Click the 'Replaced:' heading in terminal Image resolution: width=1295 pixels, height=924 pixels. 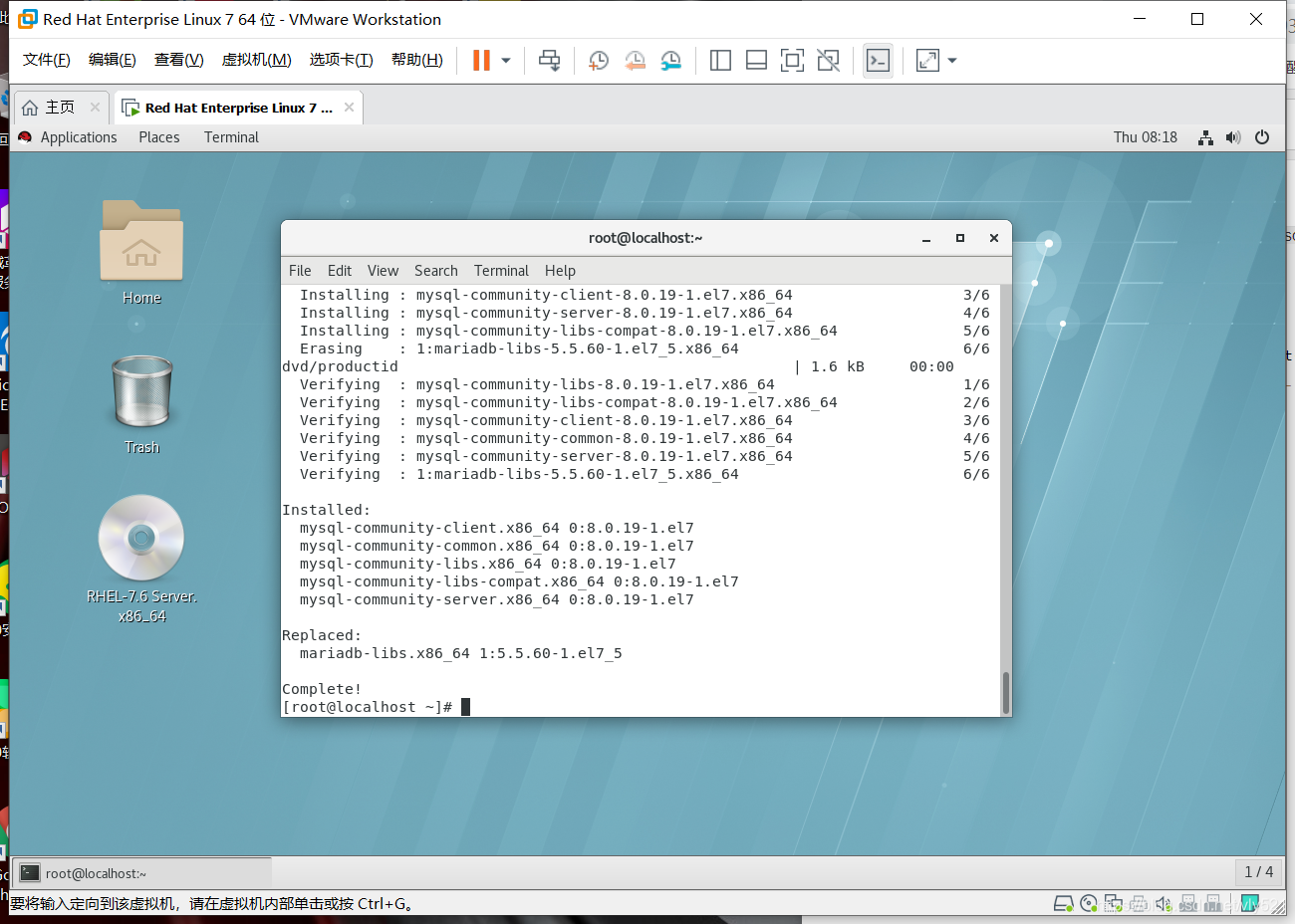coord(322,635)
